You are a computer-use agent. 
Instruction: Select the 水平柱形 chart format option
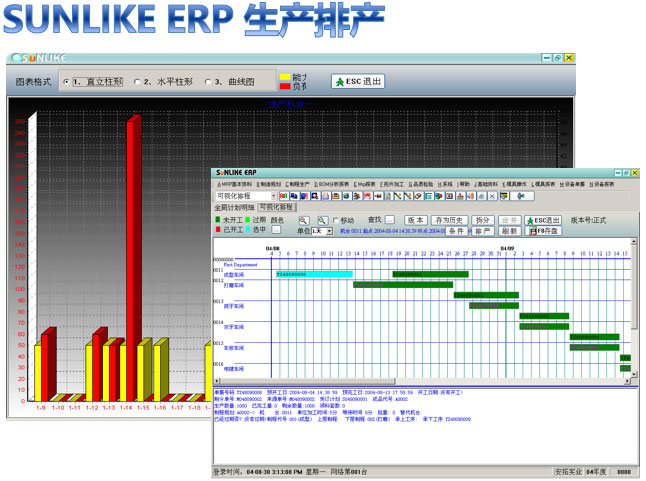pyautogui.click(x=134, y=81)
